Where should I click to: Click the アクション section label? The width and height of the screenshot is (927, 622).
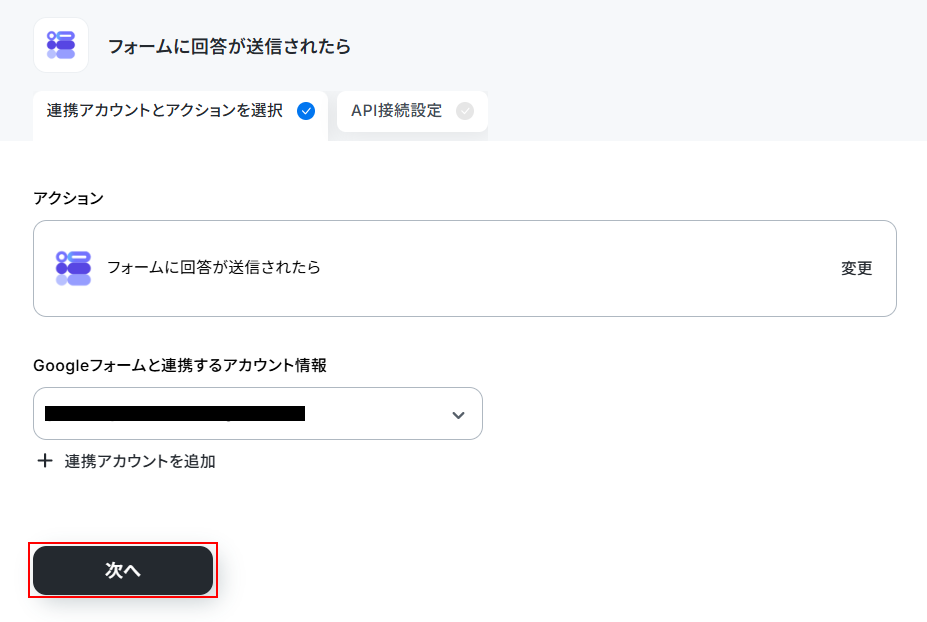69,198
